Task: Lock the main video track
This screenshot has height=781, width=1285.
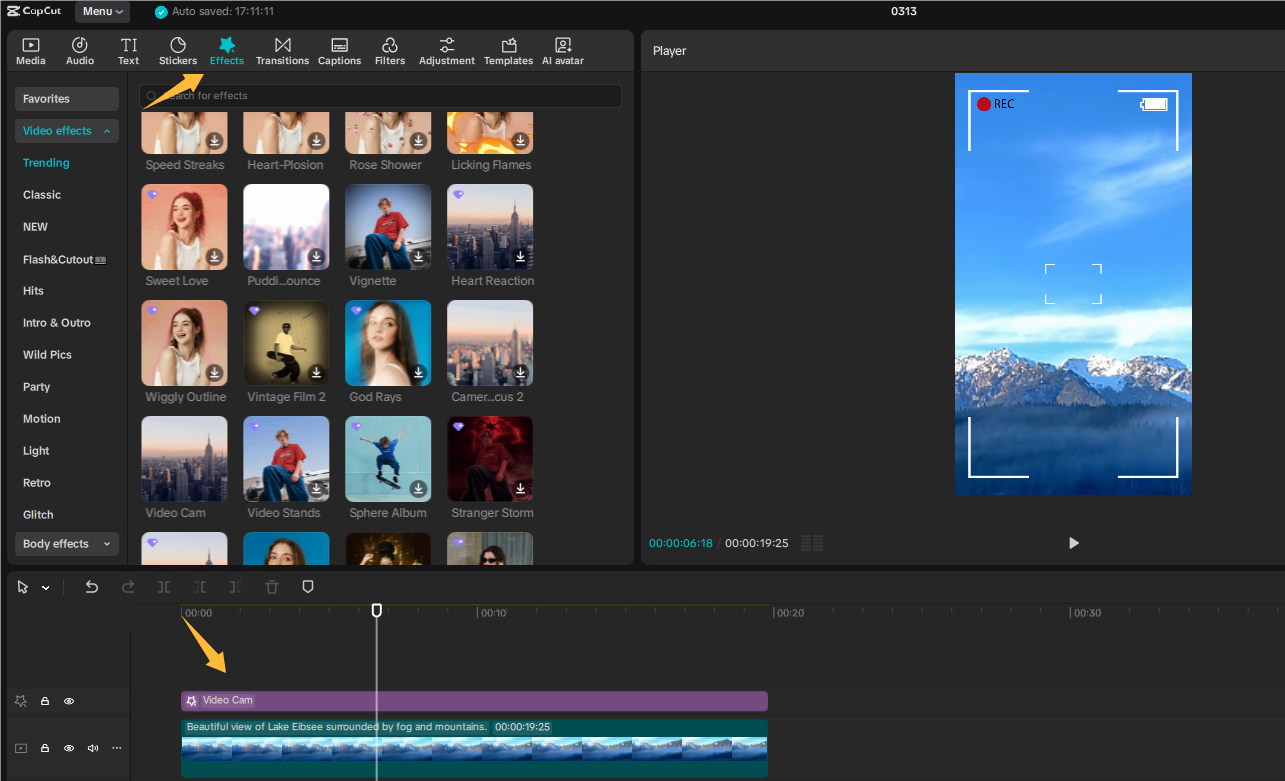Action: pyautogui.click(x=45, y=748)
